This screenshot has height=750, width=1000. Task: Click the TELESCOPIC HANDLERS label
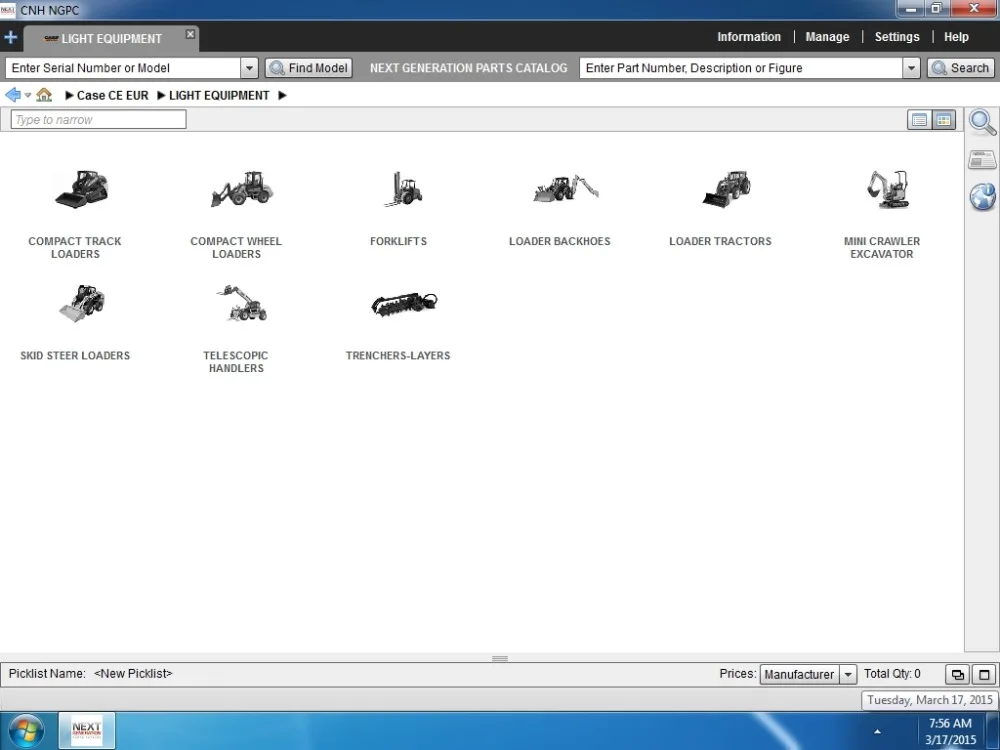point(236,362)
